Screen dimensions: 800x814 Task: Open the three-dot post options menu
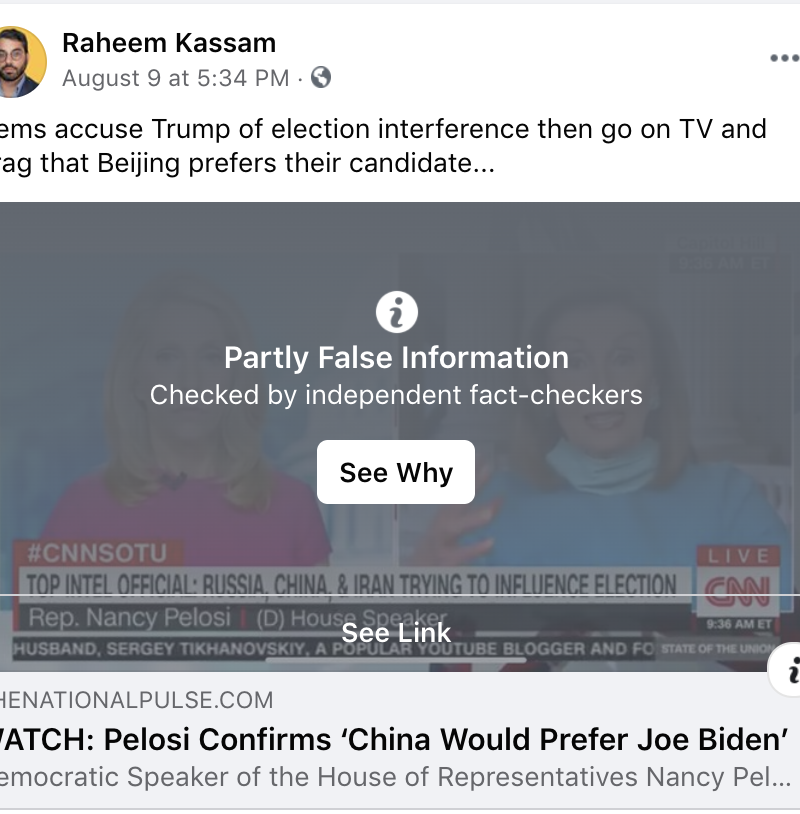(x=784, y=58)
